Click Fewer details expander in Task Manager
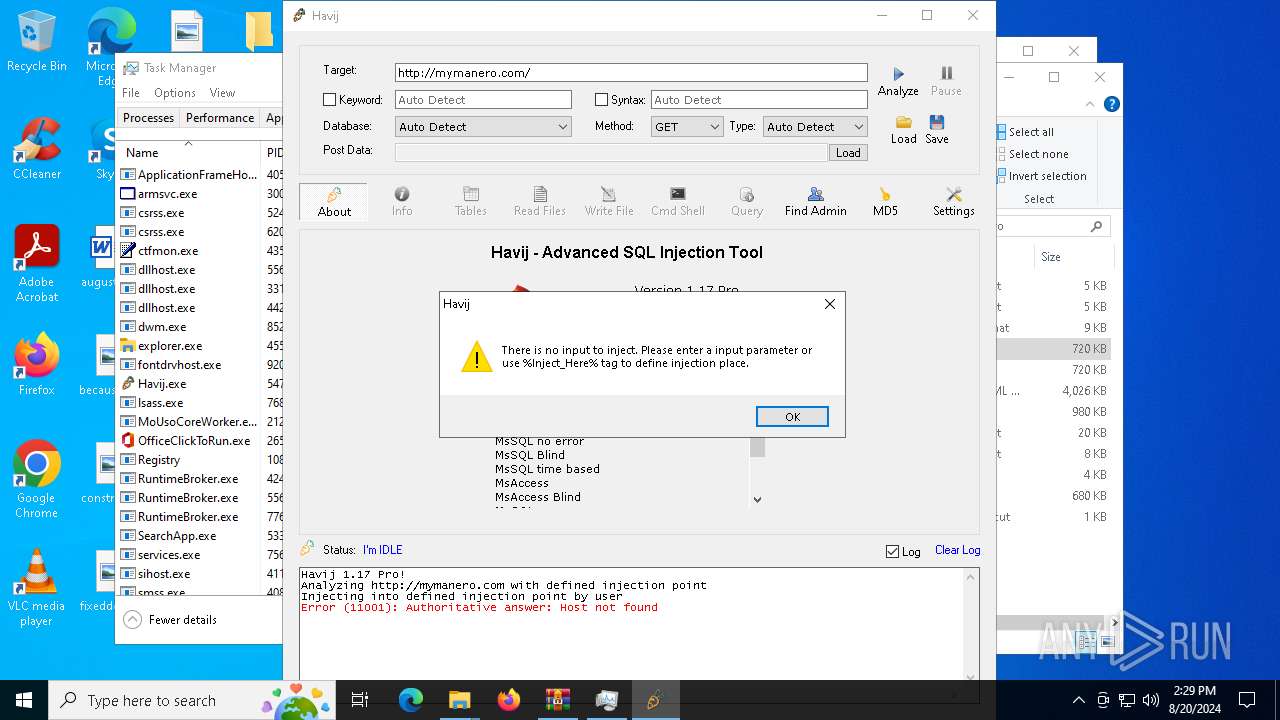Image resolution: width=1280 pixels, height=720 pixels. pyautogui.click(x=170, y=620)
